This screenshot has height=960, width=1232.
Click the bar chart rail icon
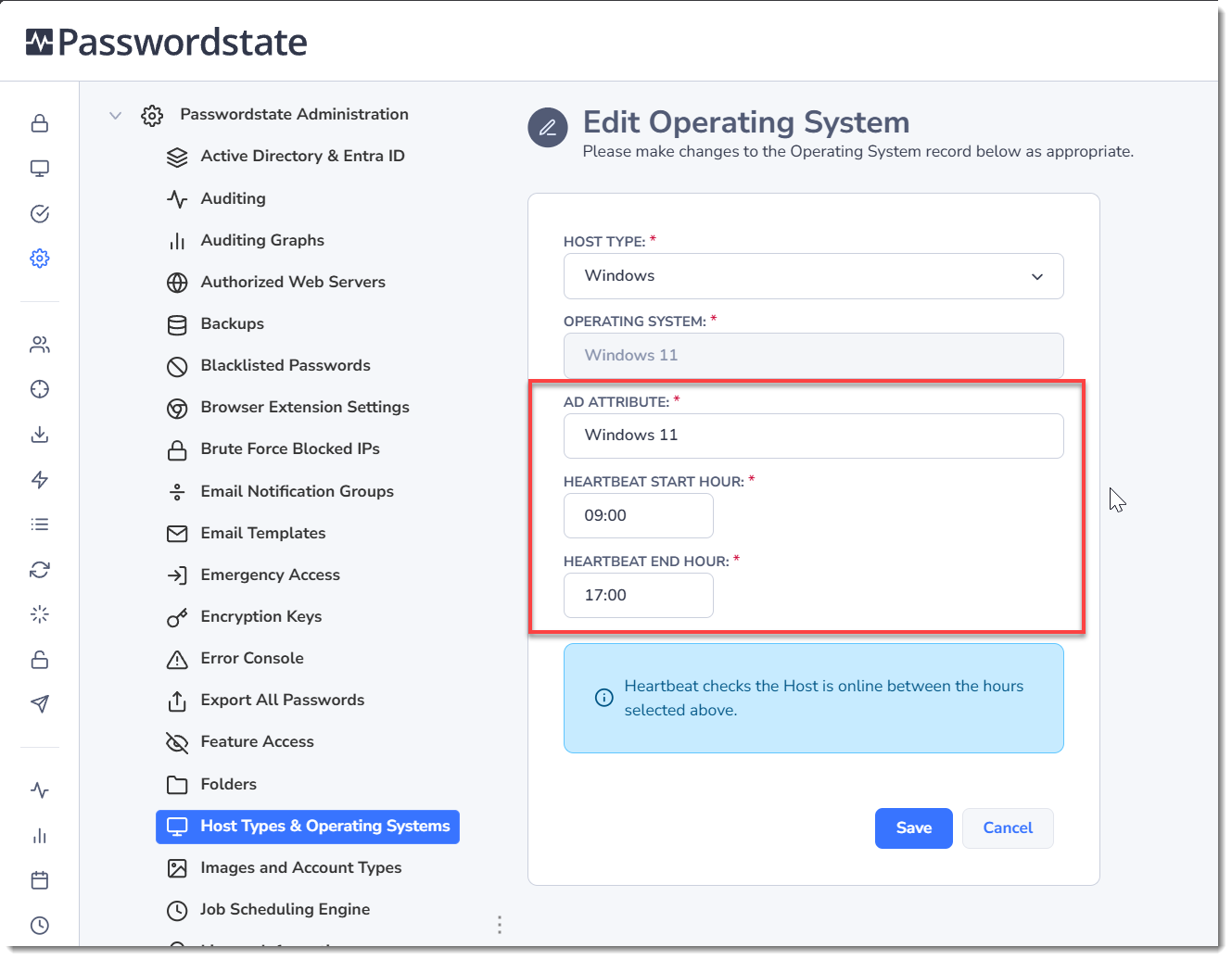(x=40, y=836)
